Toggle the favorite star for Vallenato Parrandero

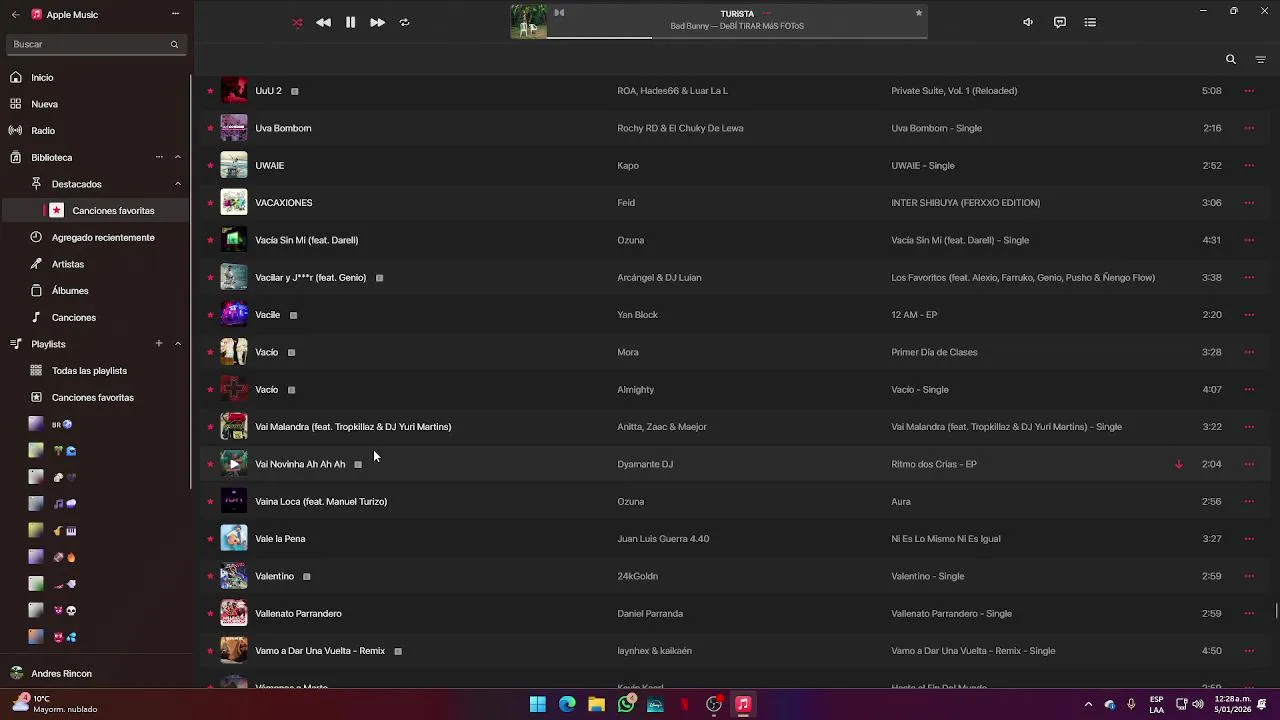point(210,614)
